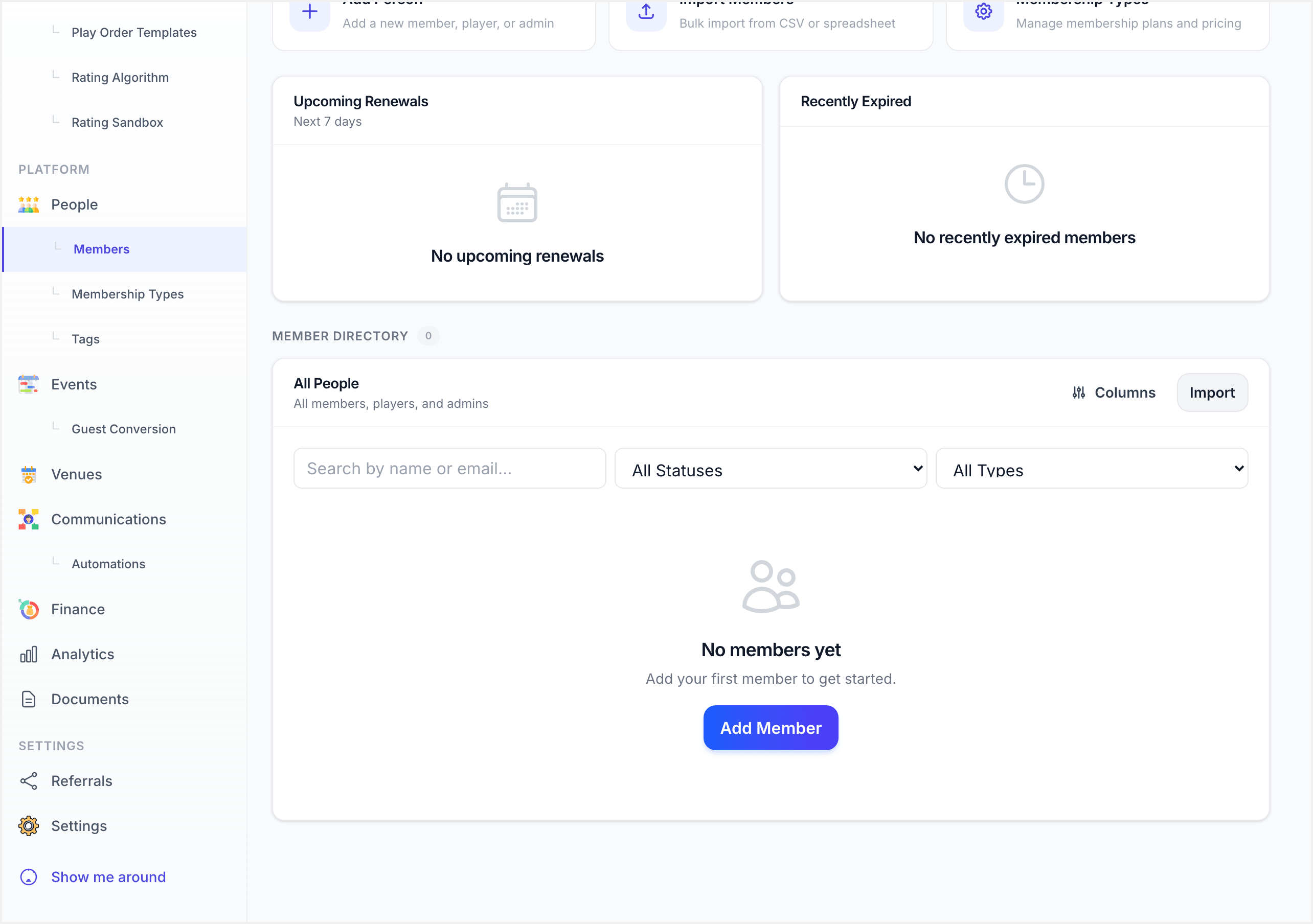
Task: Open the Columns settings
Action: (x=1113, y=393)
